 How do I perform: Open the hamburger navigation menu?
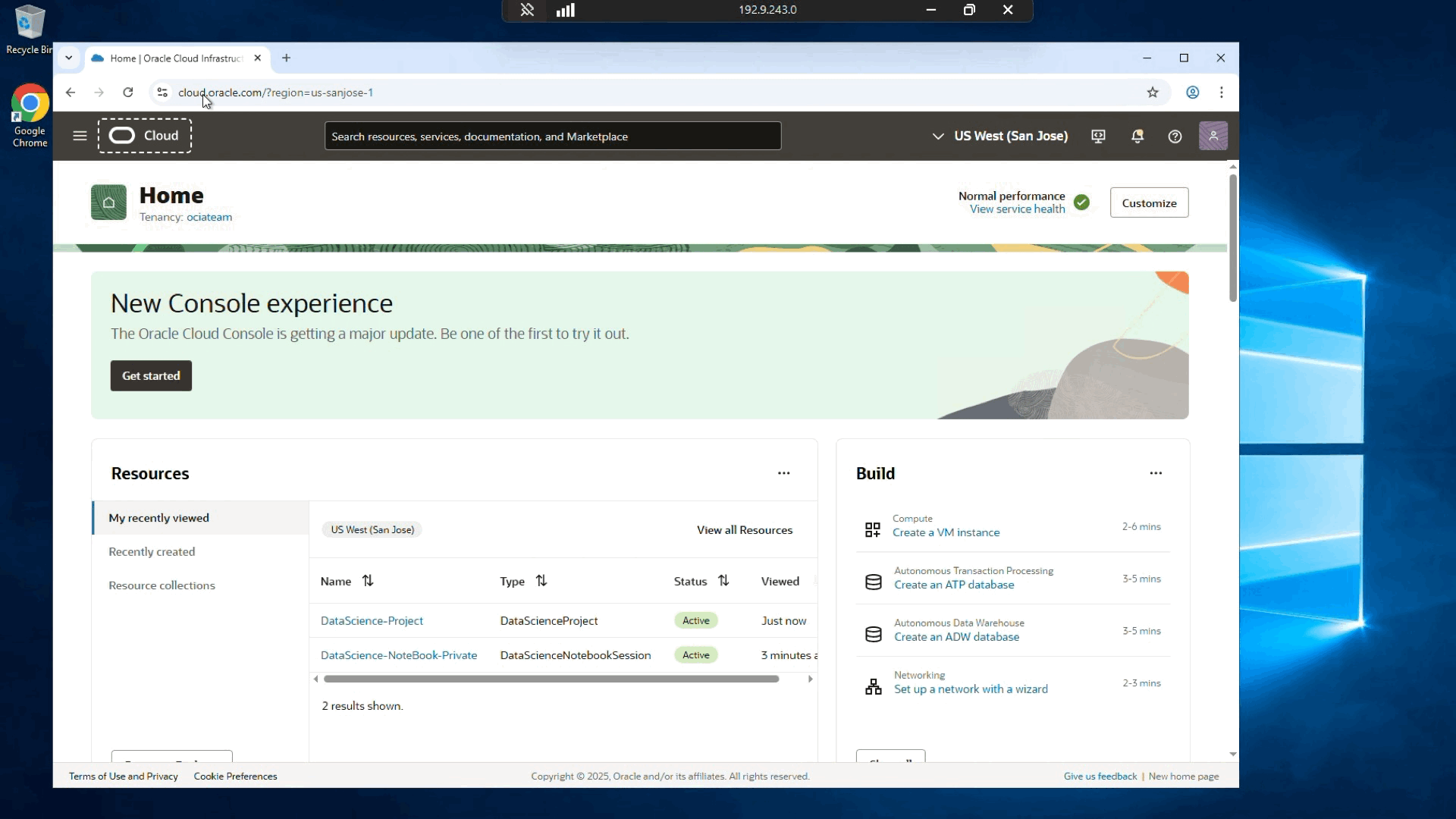click(x=80, y=136)
